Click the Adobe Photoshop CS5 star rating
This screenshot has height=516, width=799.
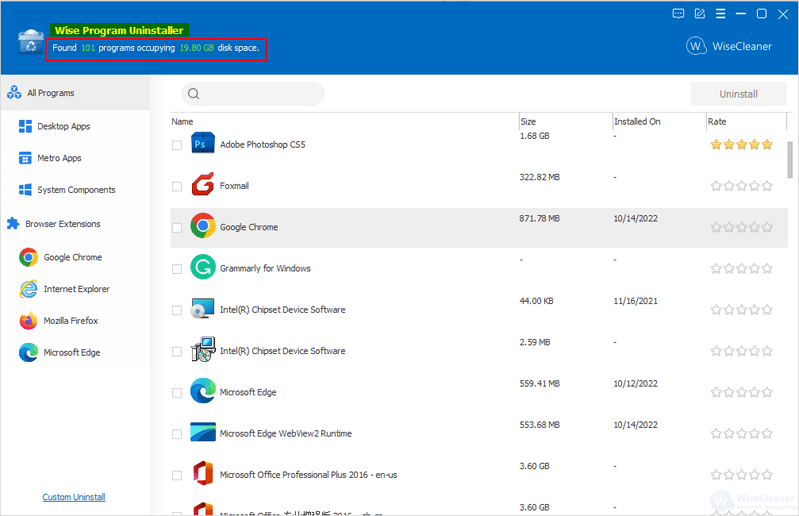coord(741,145)
